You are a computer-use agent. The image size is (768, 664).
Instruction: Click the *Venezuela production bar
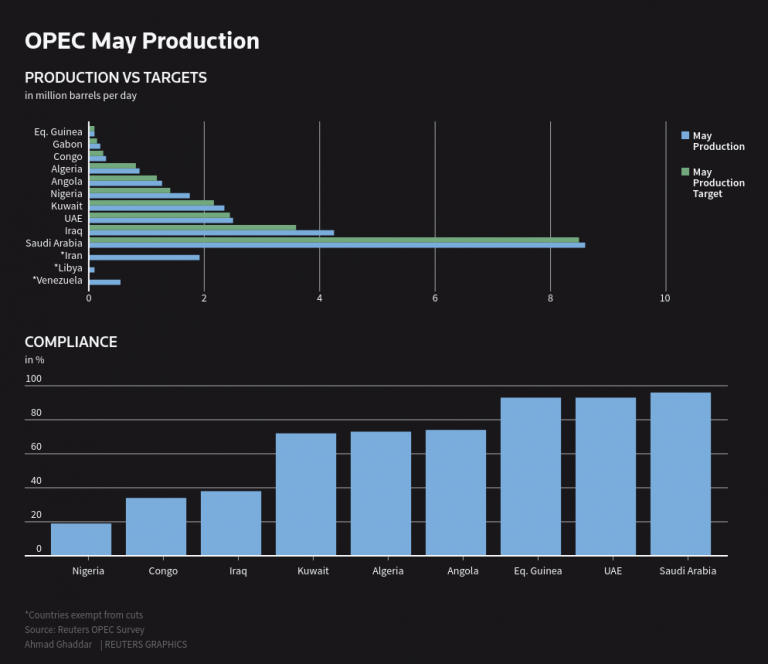click(105, 282)
